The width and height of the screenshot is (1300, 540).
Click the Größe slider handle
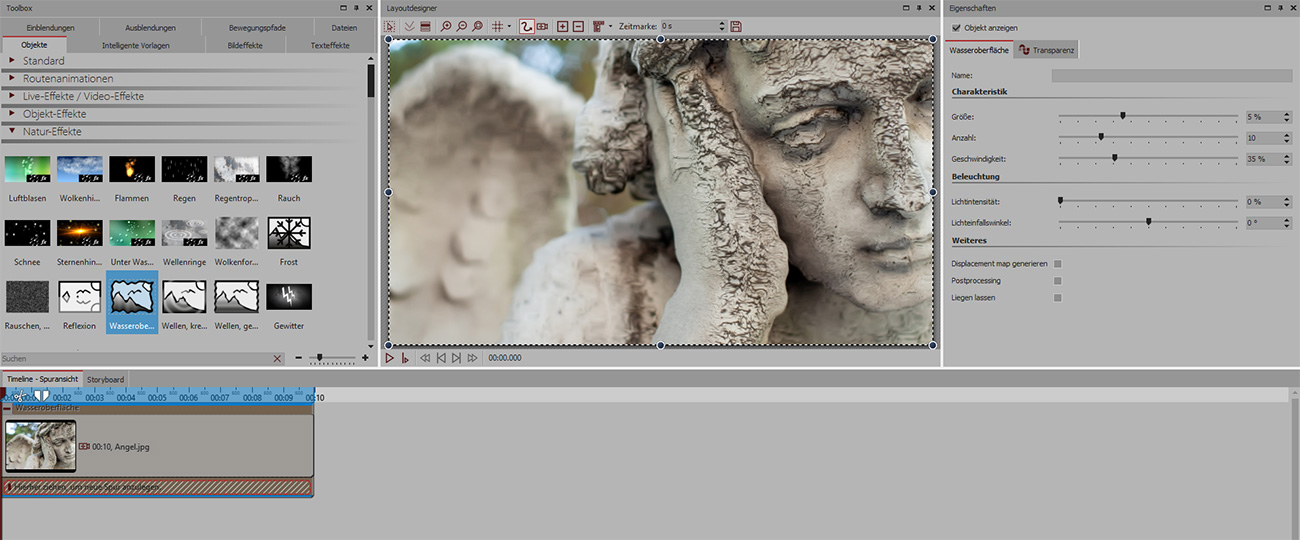coord(1123,116)
